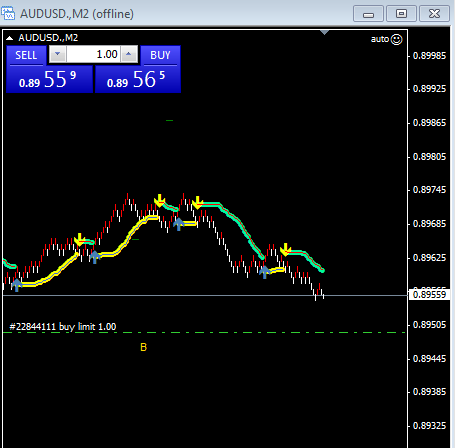Click the sell price tile 0.89 55 9
455x448 pixels.
tap(49, 79)
